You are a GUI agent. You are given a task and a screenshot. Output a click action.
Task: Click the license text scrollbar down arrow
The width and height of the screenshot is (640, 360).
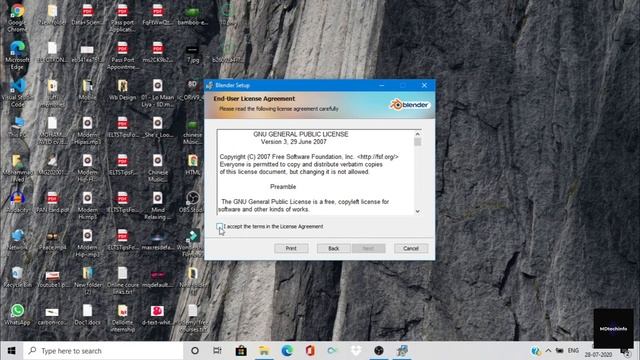tap(418, 211)
